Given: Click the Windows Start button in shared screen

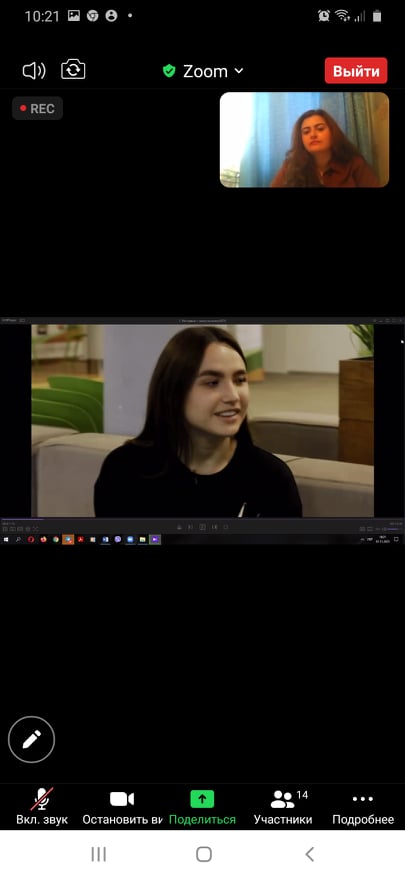Looking at the screenshot, I should coord(6,539).
